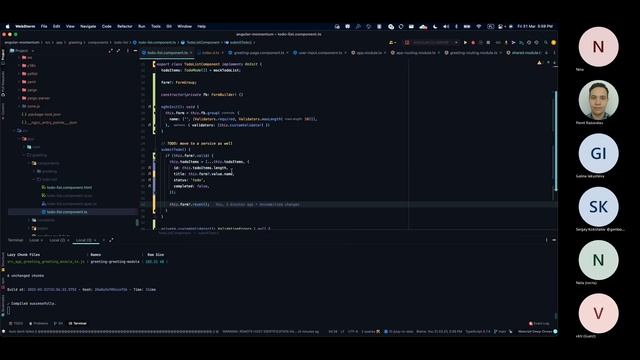Click the UTF-8 encoding in the status bar
The height and width of the screenshot is (360, 640).
tap(353, 331)
